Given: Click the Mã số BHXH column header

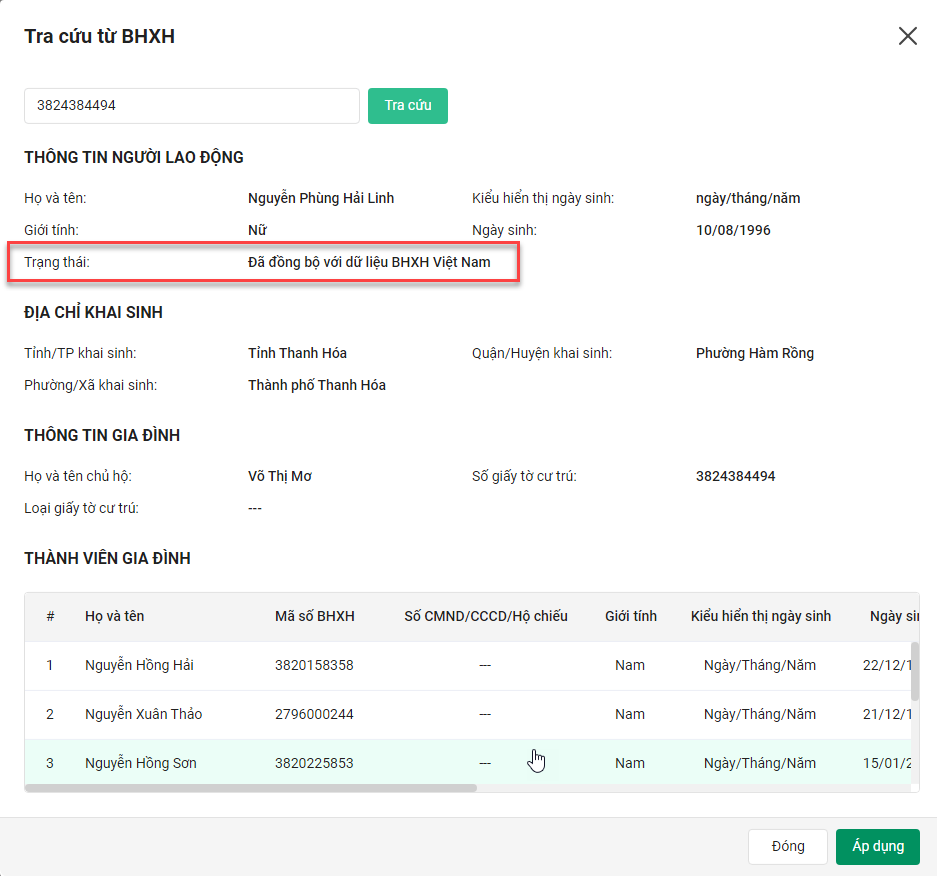Looking at the screenshot, I should pos(314,616).
